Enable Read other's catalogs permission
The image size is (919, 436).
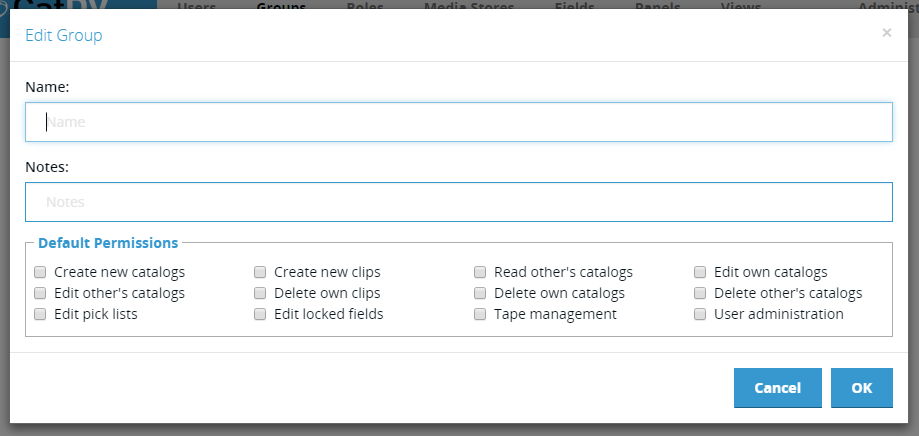480,272
